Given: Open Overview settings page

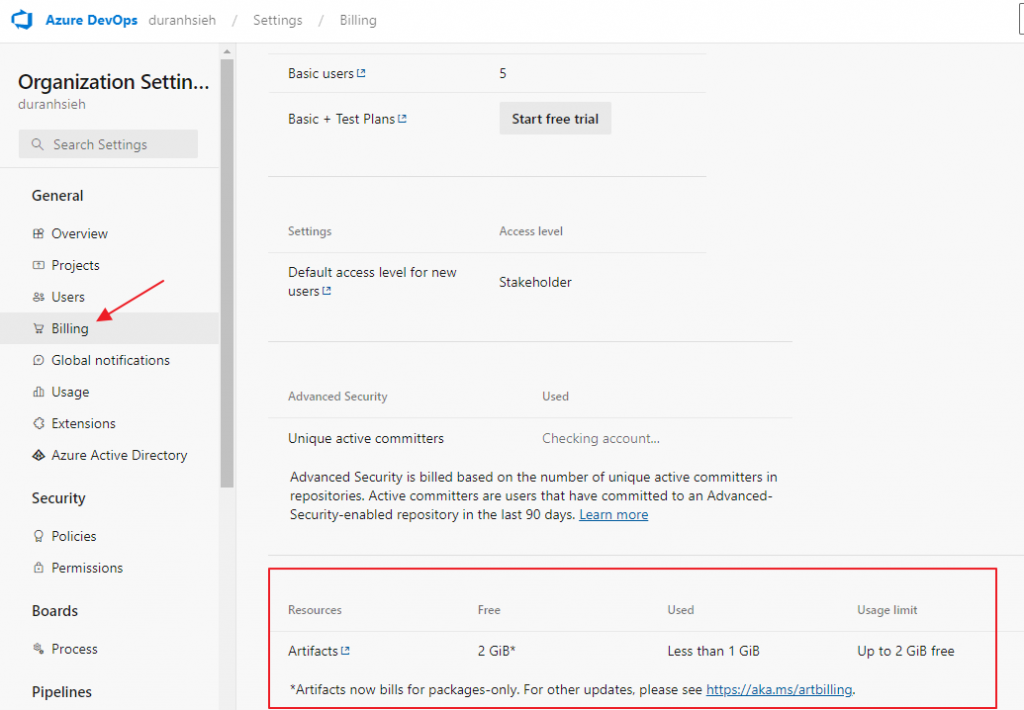Looking at the screenshot, I should 80,233.
